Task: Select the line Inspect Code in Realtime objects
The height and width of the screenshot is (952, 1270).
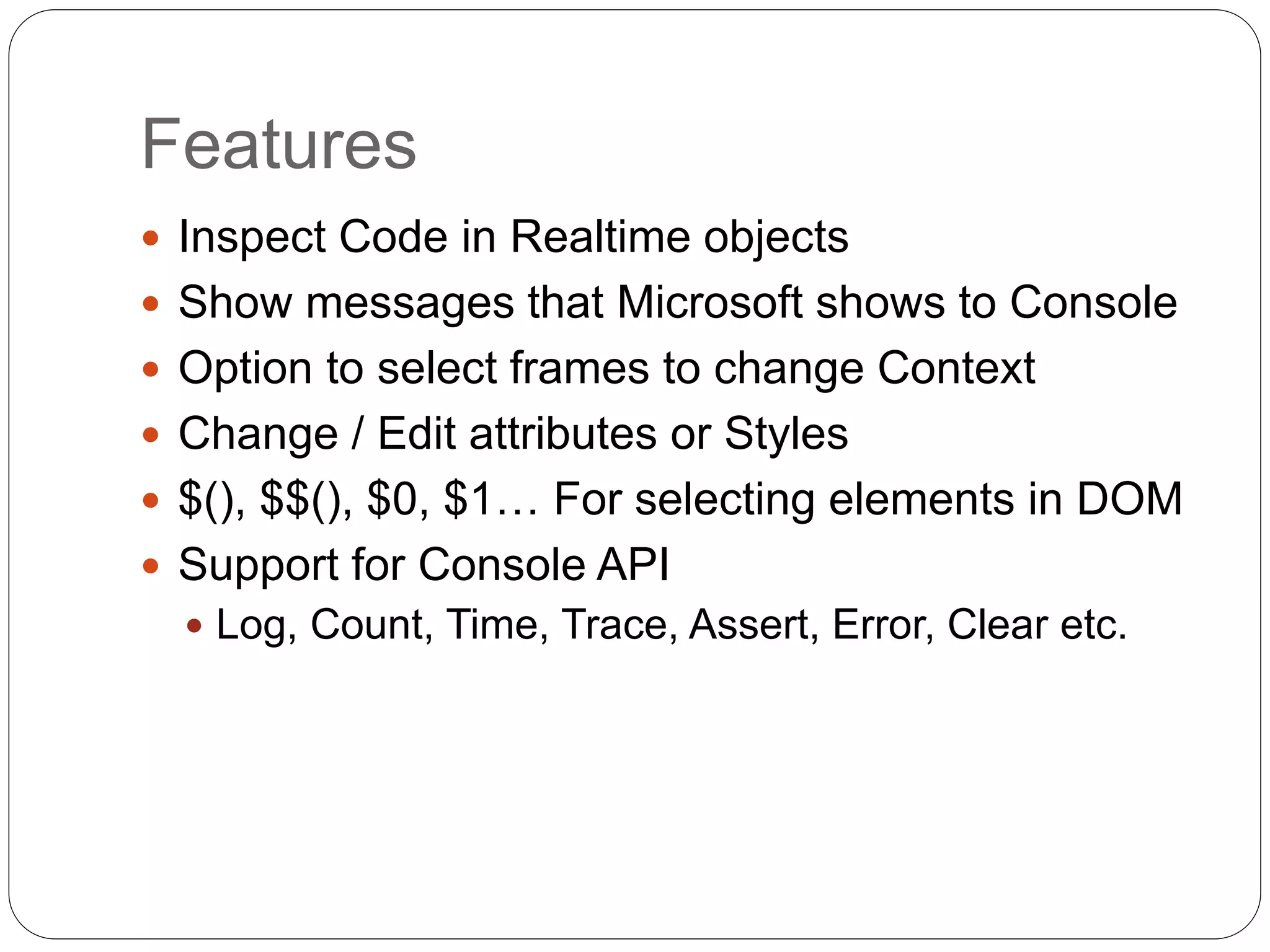Action: pos(513,237)
